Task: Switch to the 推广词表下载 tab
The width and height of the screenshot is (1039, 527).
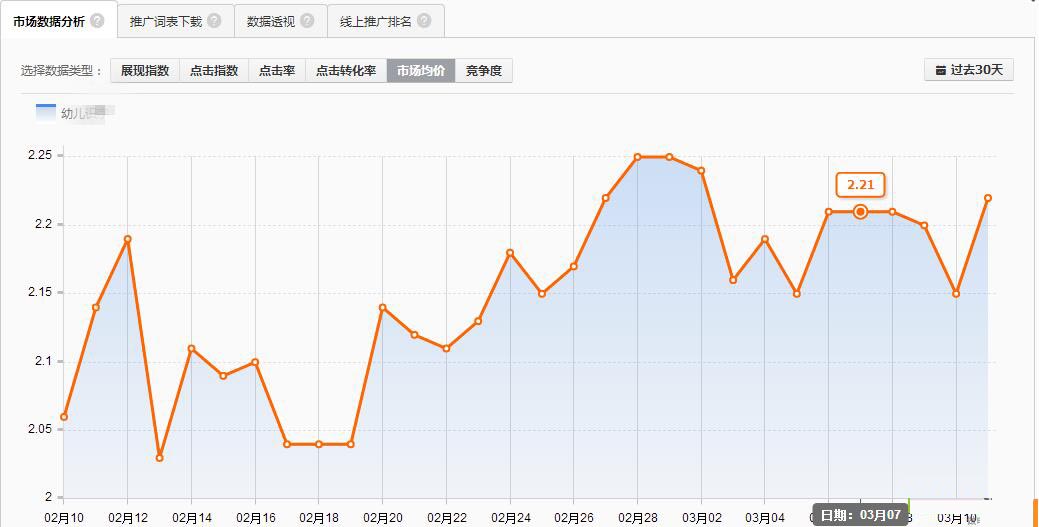Action: point(166,21)
